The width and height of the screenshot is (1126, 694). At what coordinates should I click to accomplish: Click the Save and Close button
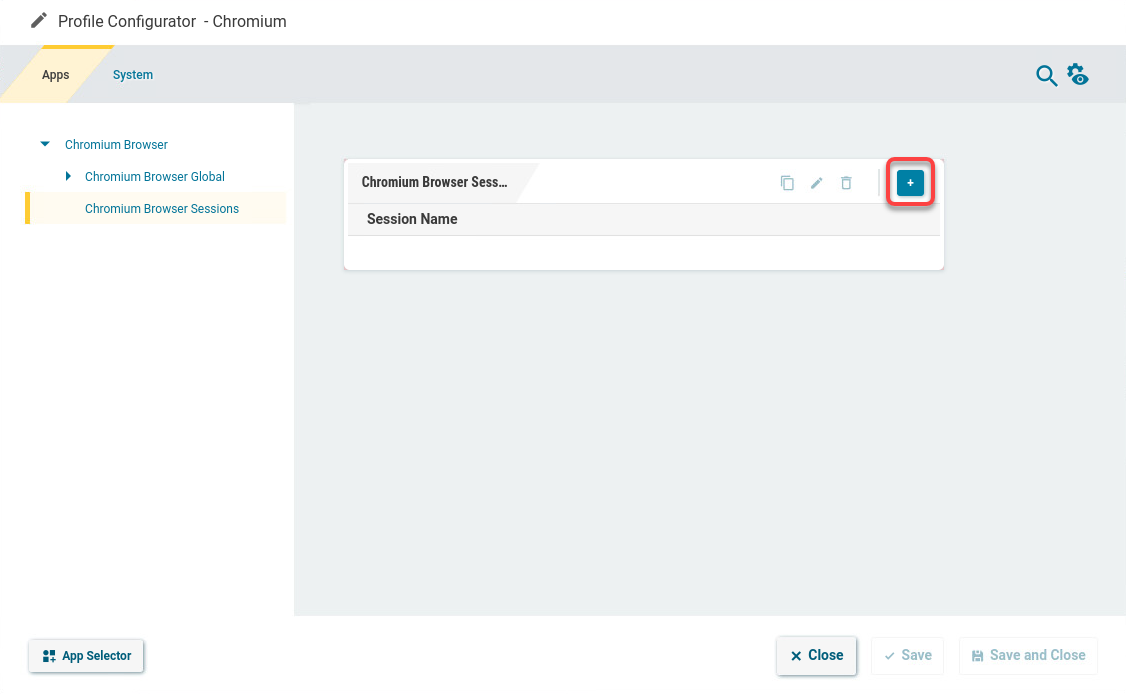click(x=1028, y=656)
